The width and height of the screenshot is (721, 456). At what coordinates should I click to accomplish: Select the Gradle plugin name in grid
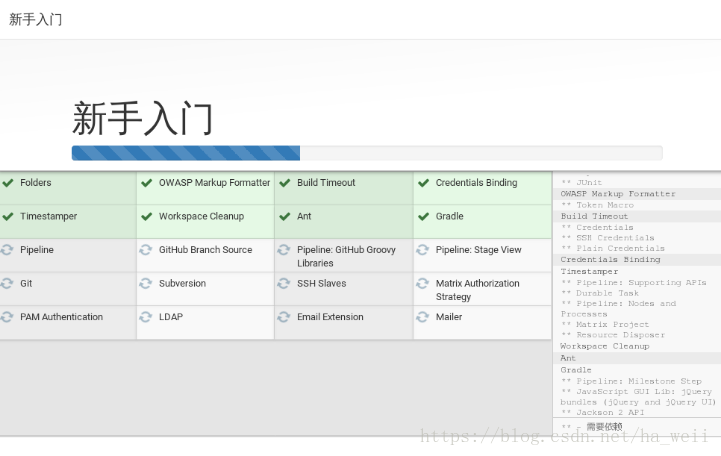point(450,216)
